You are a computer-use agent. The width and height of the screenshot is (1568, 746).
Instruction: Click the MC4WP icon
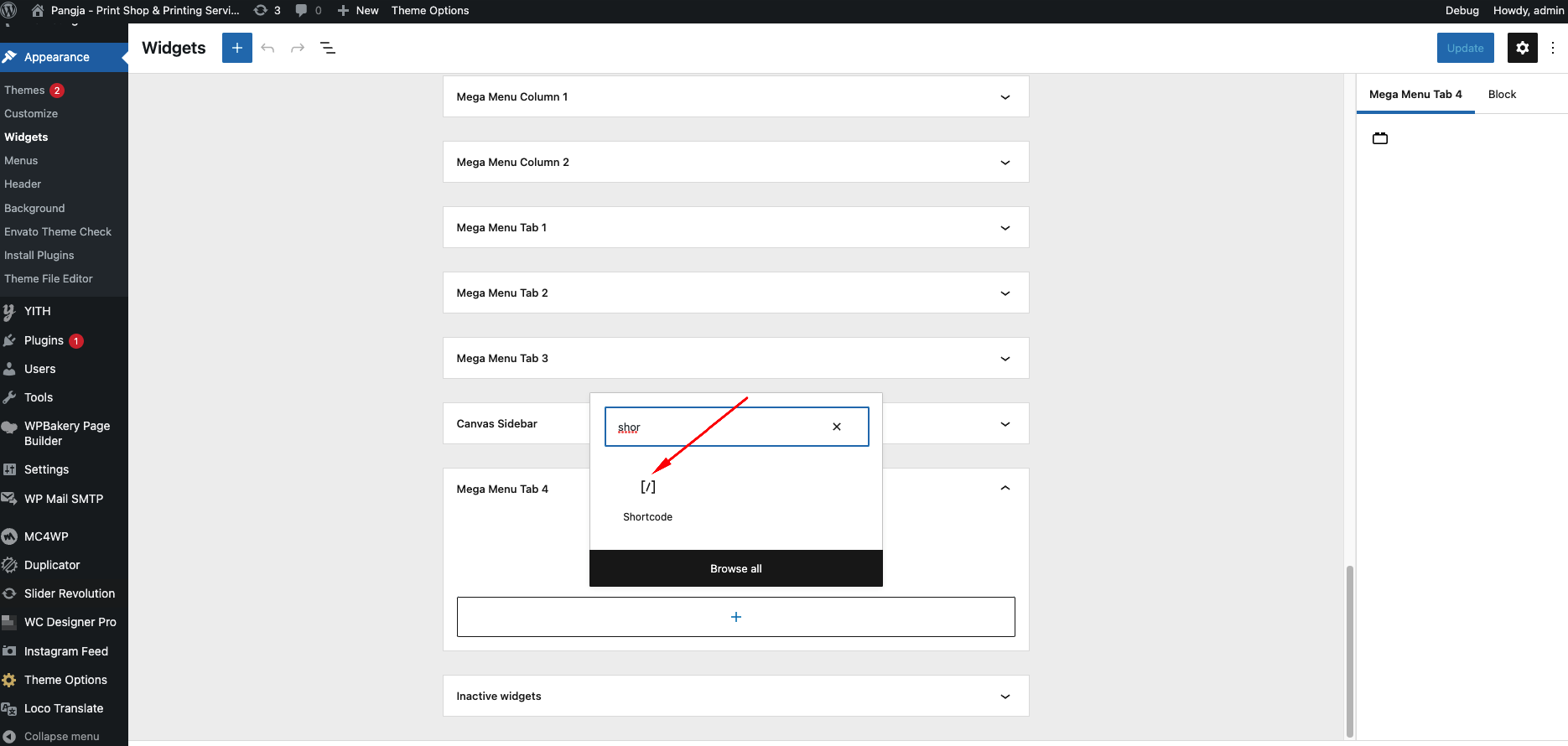[x=9, y=536]
